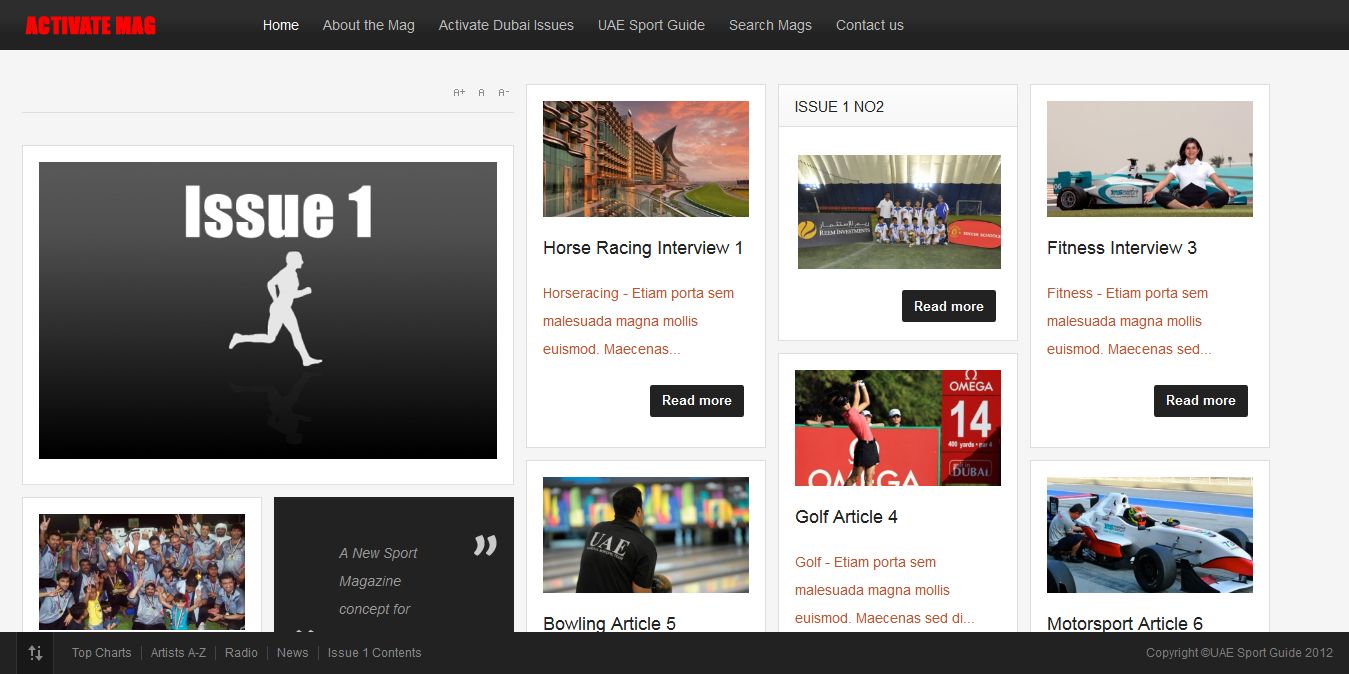Increase font size with A+ icon
1349x674 pixels.
(459, 93)
